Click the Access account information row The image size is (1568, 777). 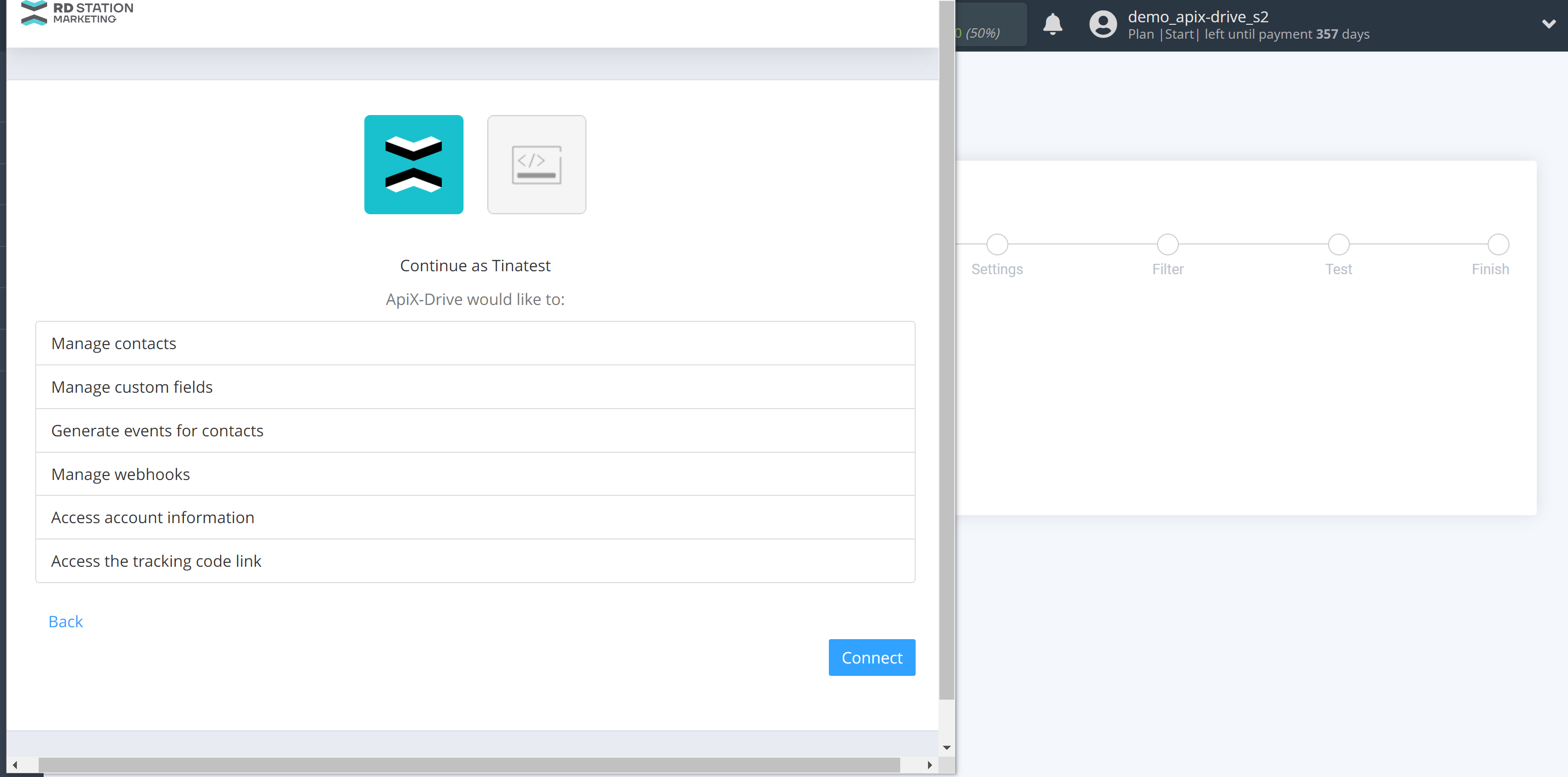click(x=475, y=517)
